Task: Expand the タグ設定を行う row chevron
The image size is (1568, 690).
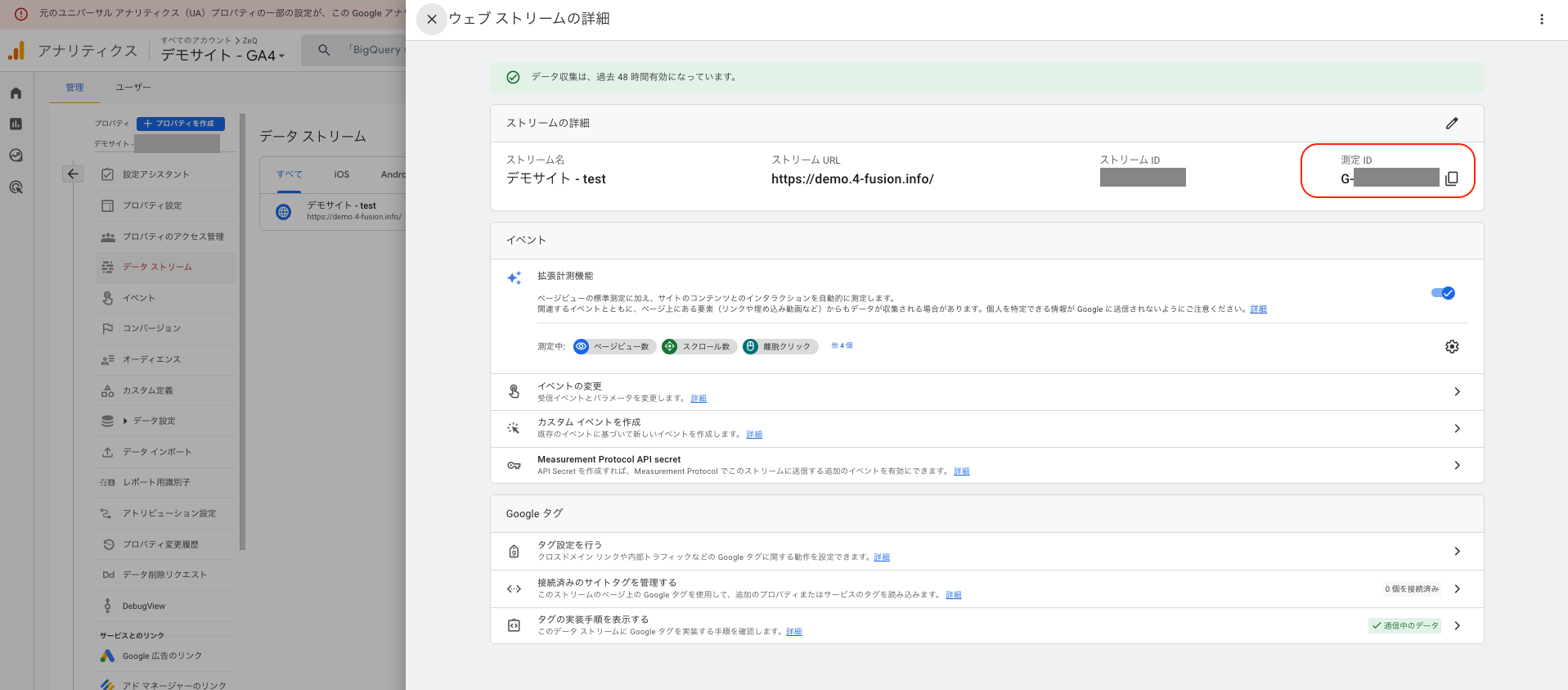Action: coord(1457,551)
